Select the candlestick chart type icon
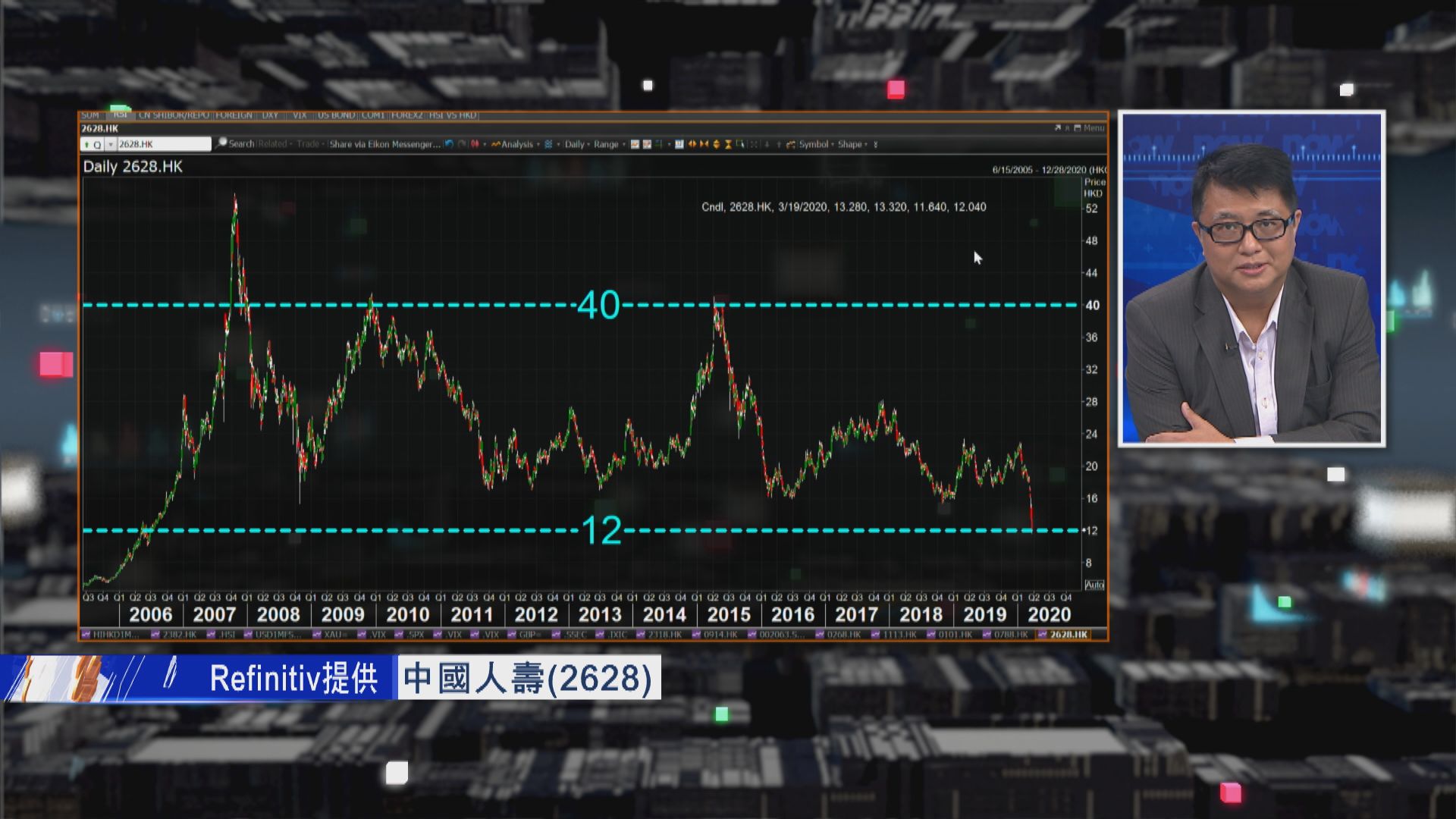This screenshot has height=819, width=1456. (473, 144)
